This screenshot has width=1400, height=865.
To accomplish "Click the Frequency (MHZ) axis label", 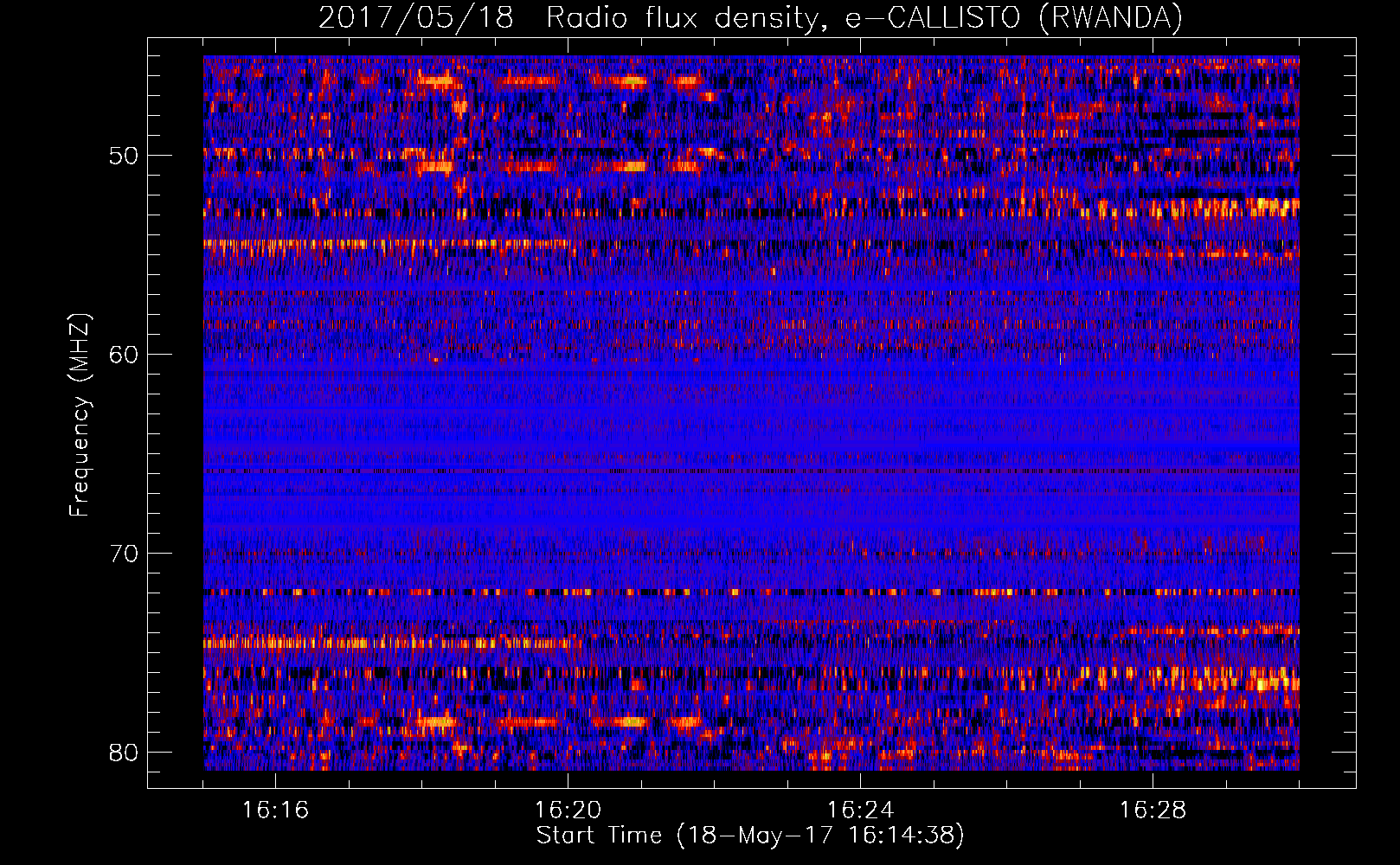I will click(x=80, y=414).
